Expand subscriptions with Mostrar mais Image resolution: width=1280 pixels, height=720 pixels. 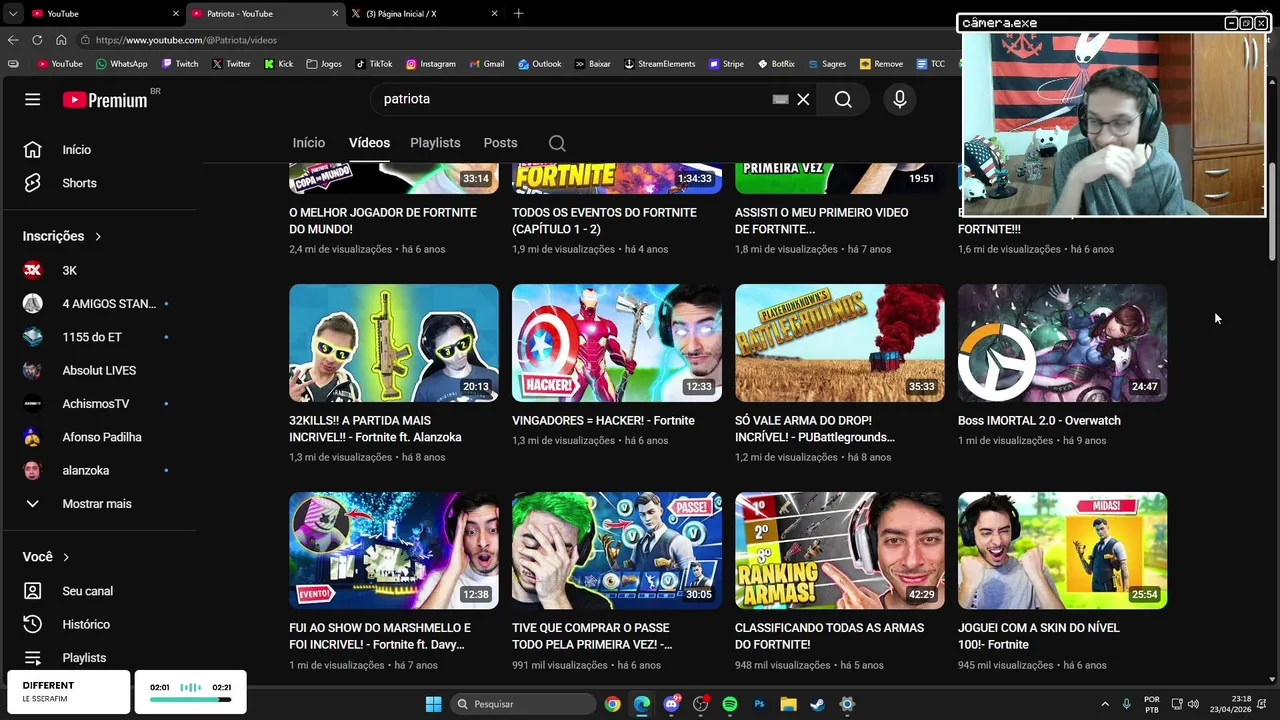click(x=100, y=504)
